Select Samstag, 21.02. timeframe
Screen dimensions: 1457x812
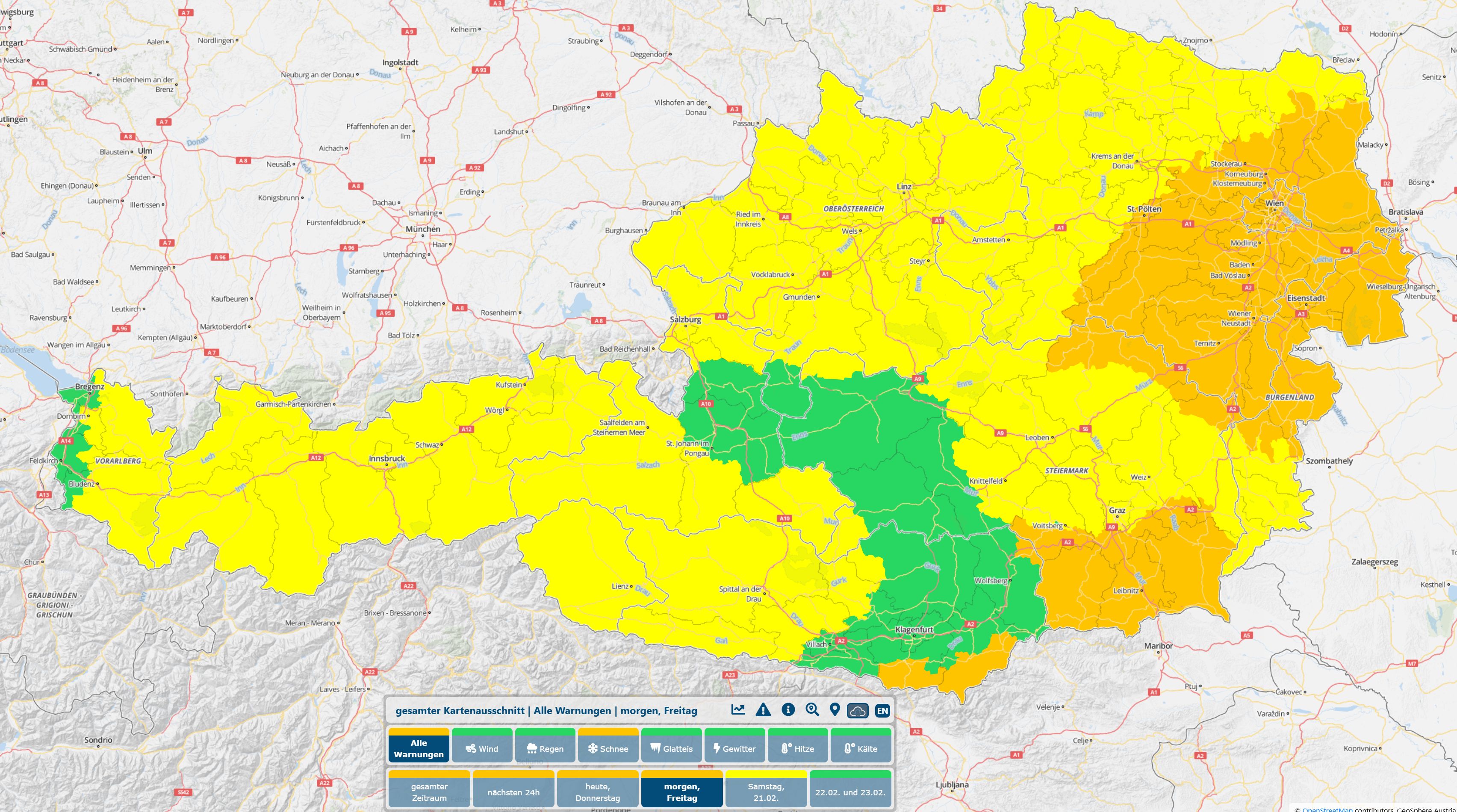tap(766, 791)
